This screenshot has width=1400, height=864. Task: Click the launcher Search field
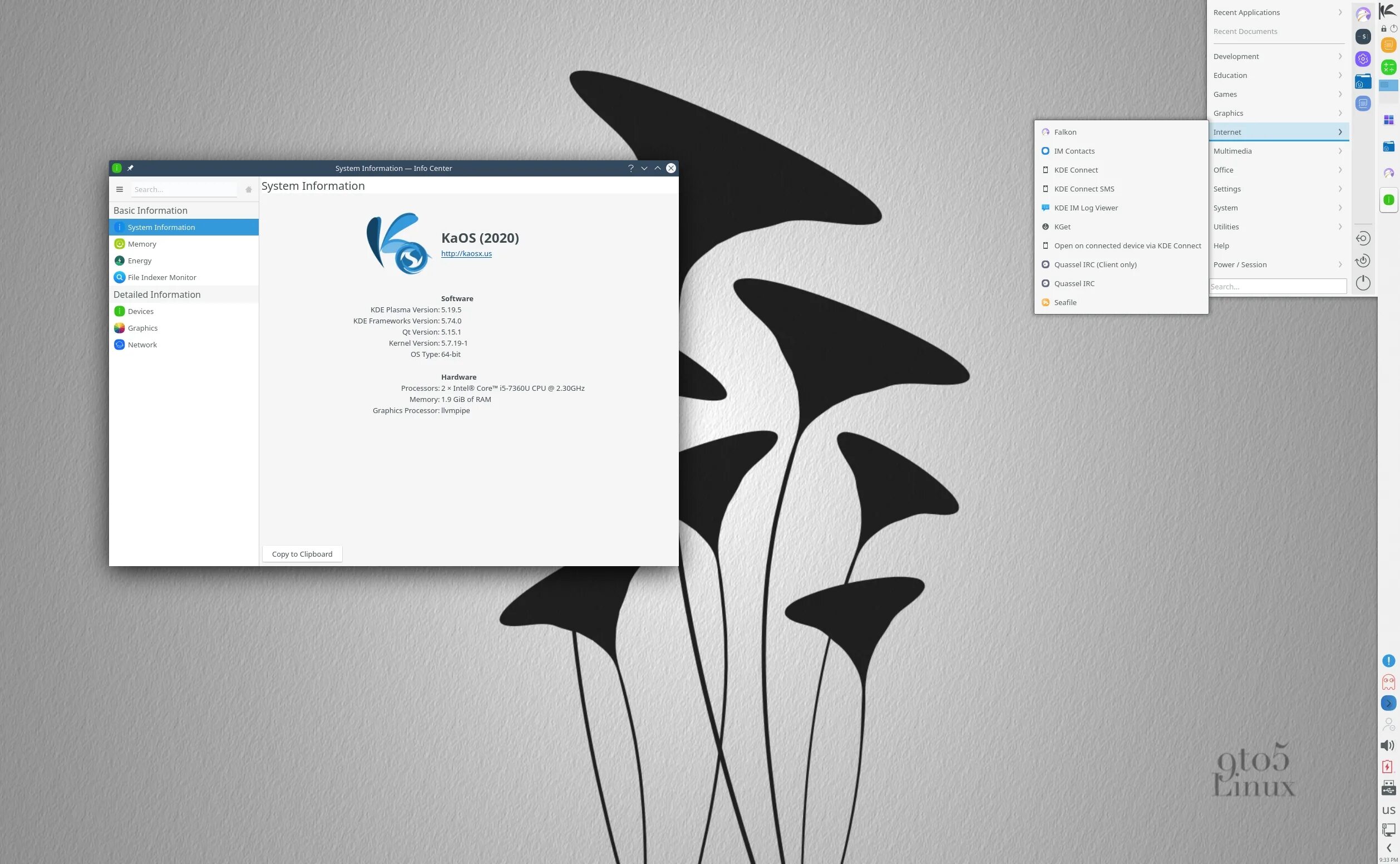click(1277, 286)
